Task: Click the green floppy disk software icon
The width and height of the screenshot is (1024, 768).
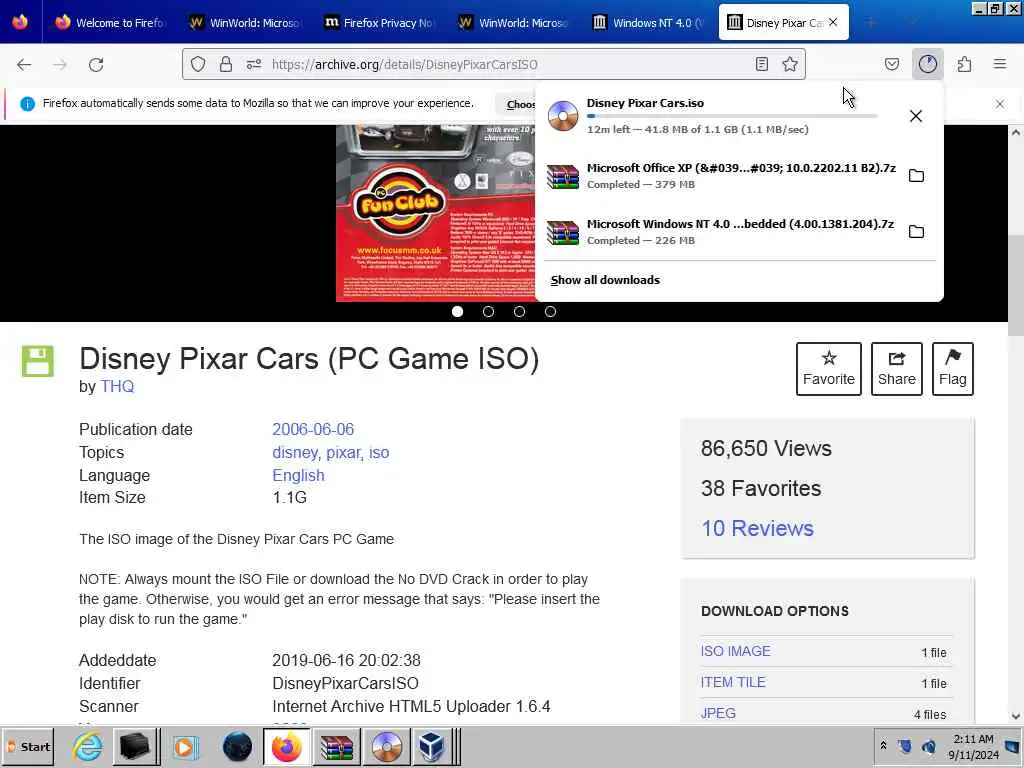Action: (38, 361)
